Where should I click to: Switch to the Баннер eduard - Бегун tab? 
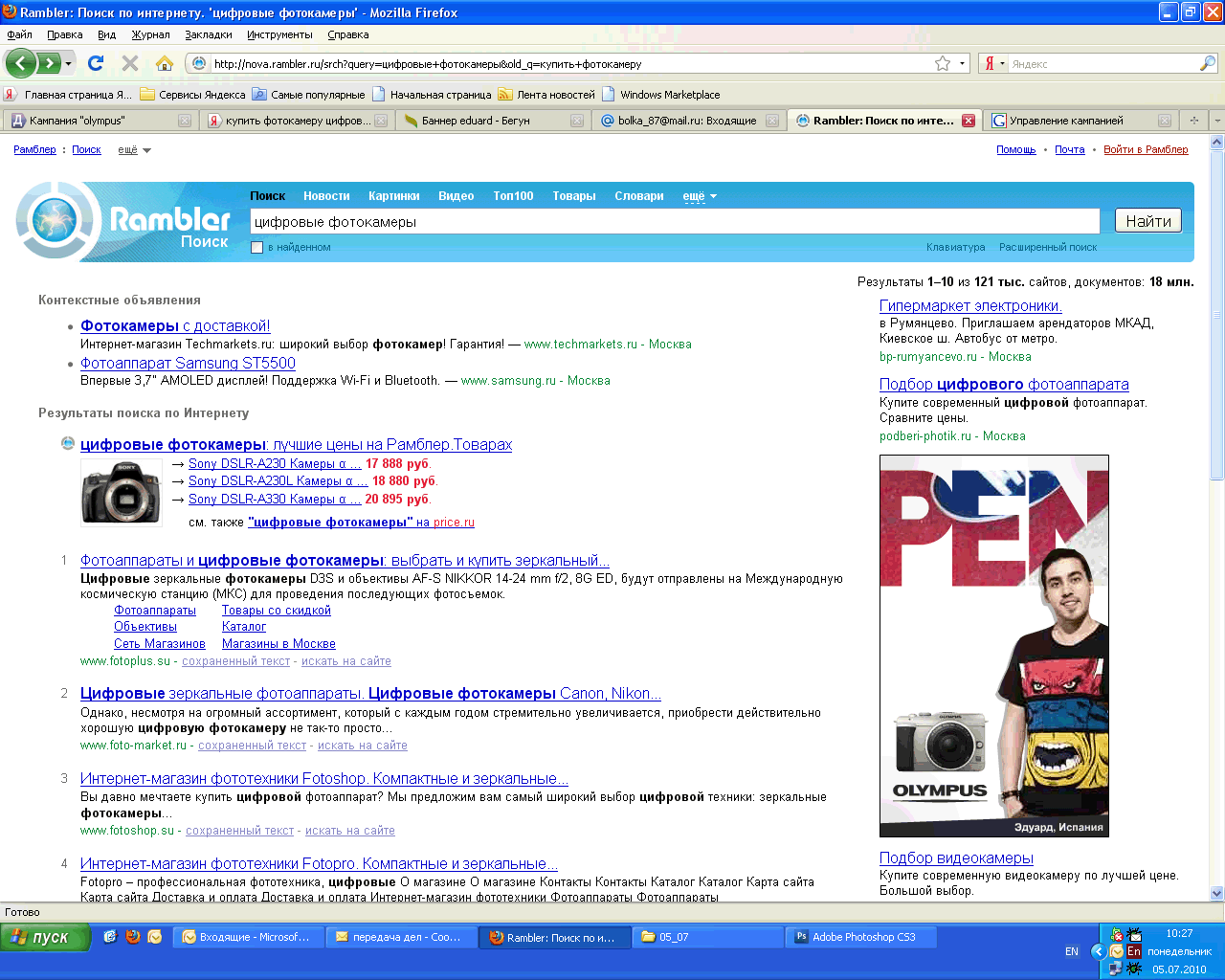[492, 121]
